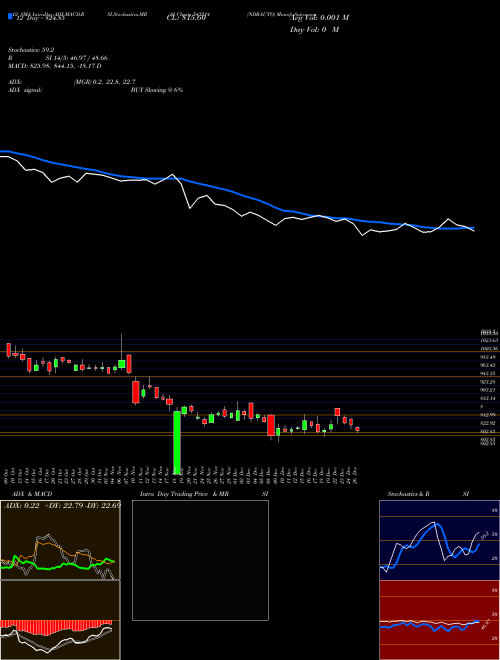This screenshot has height=660, width=500.
Task: Click the 983.49 price axis label
Action: click(487, 357)
